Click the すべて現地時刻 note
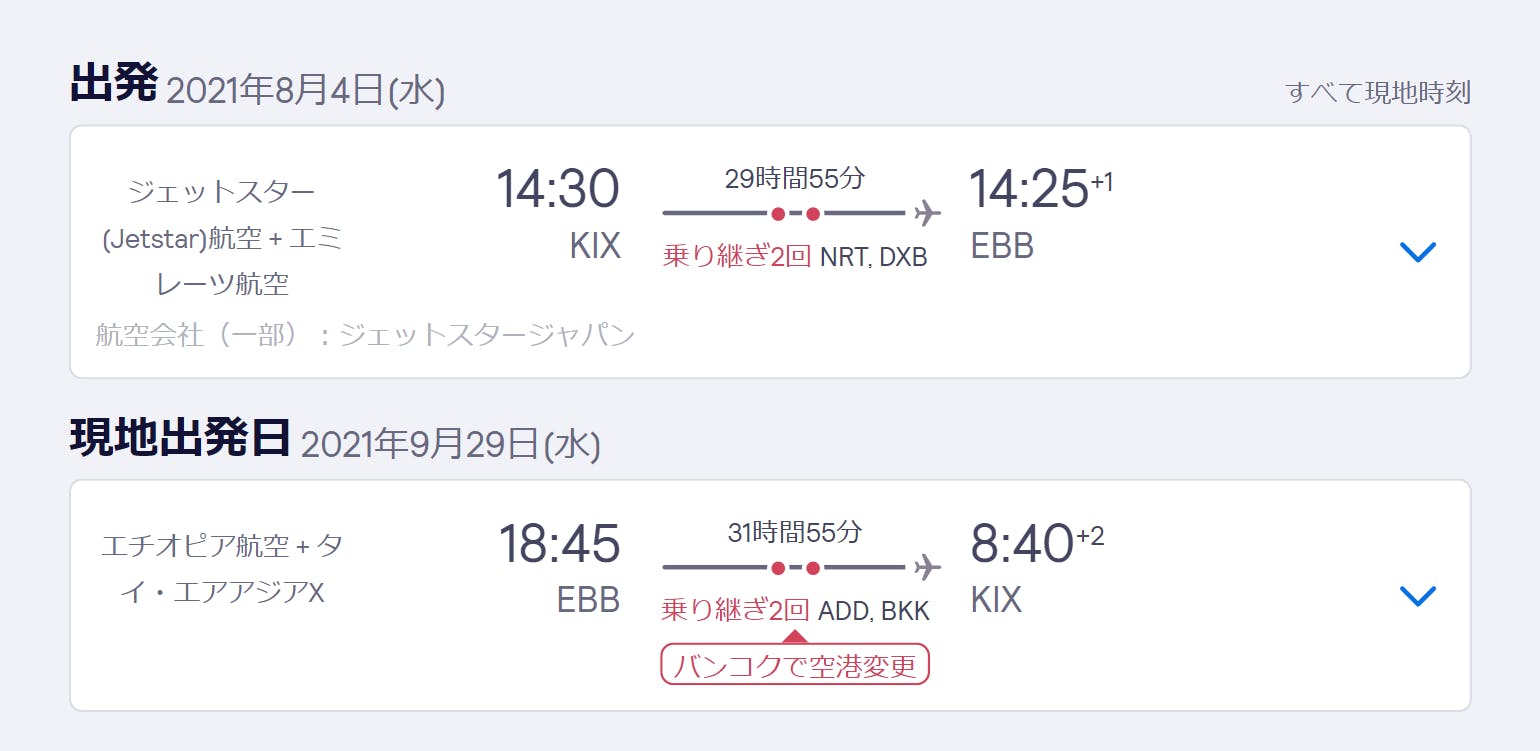The width and height of the screenshot is (1540, 751). [x=1377, y=93]
